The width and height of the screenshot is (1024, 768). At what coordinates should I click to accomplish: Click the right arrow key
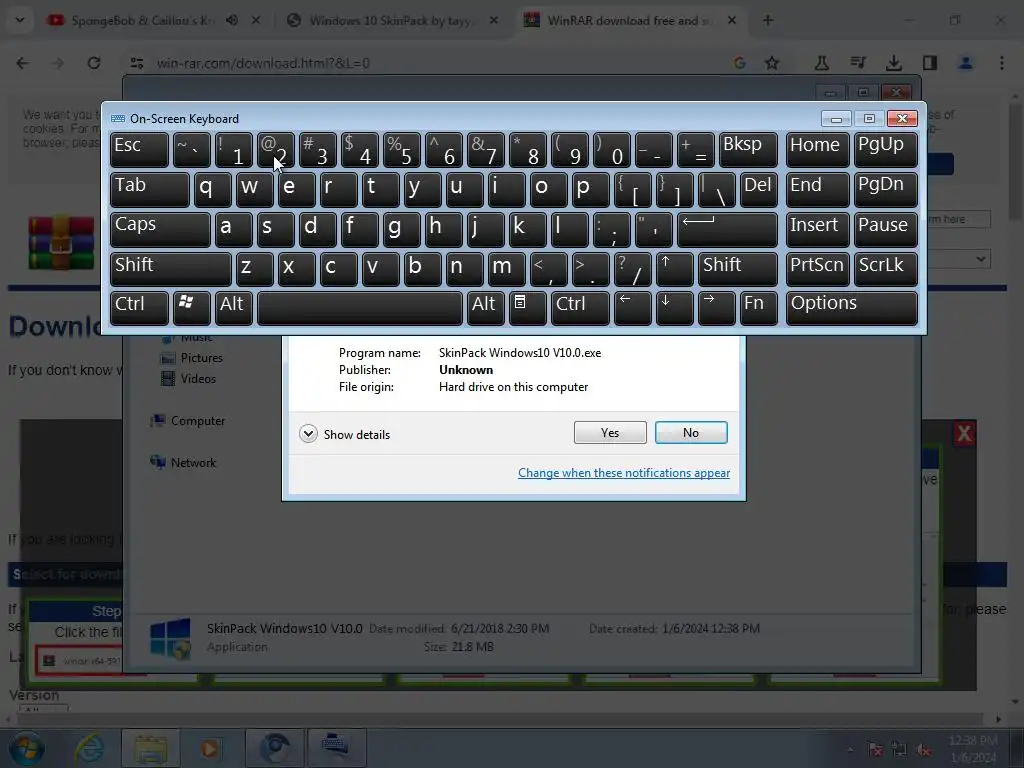pyautogui.click(x=716, y=308)
